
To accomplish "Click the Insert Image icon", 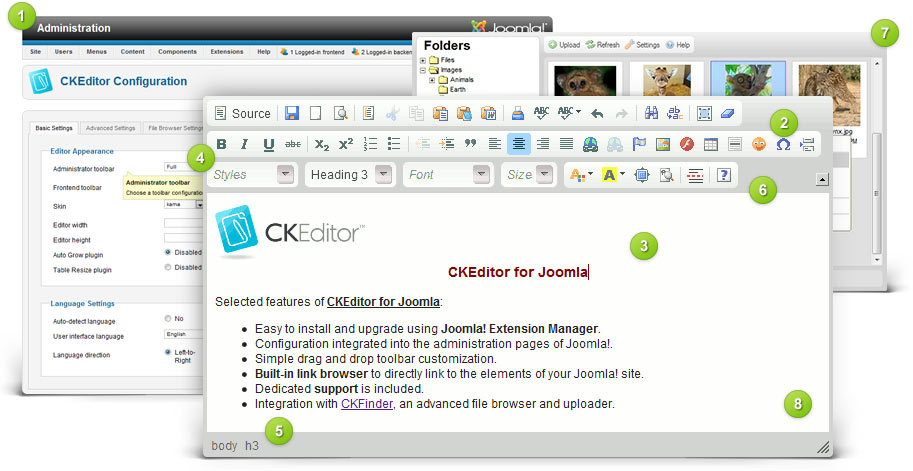I will tap(663, 144).
